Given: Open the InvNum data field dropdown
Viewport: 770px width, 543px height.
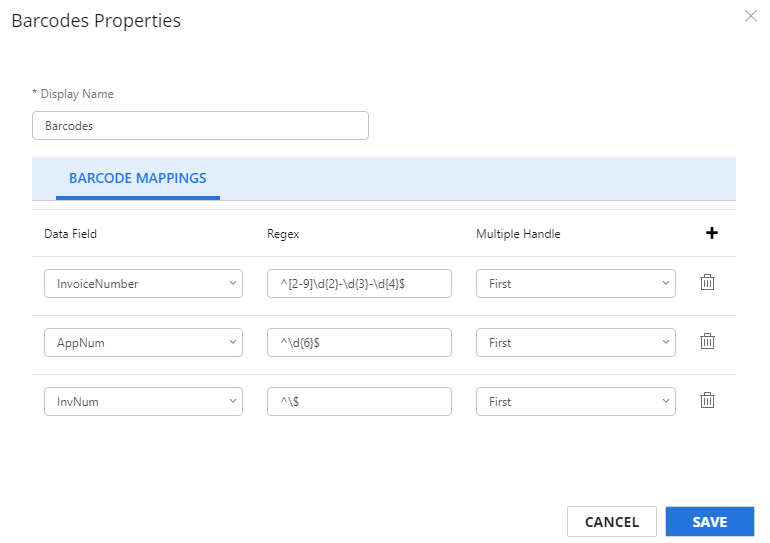Looking at the screenshot, I should tap(143, 401).
